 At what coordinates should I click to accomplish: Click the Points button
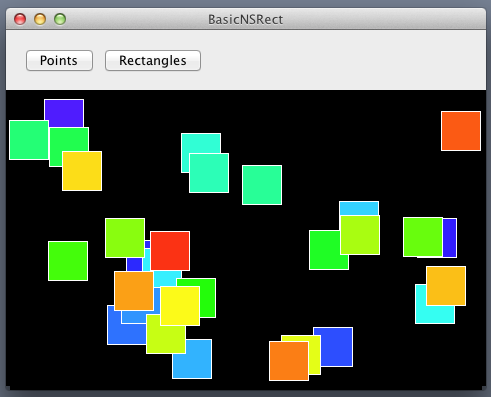pos(59,61)
